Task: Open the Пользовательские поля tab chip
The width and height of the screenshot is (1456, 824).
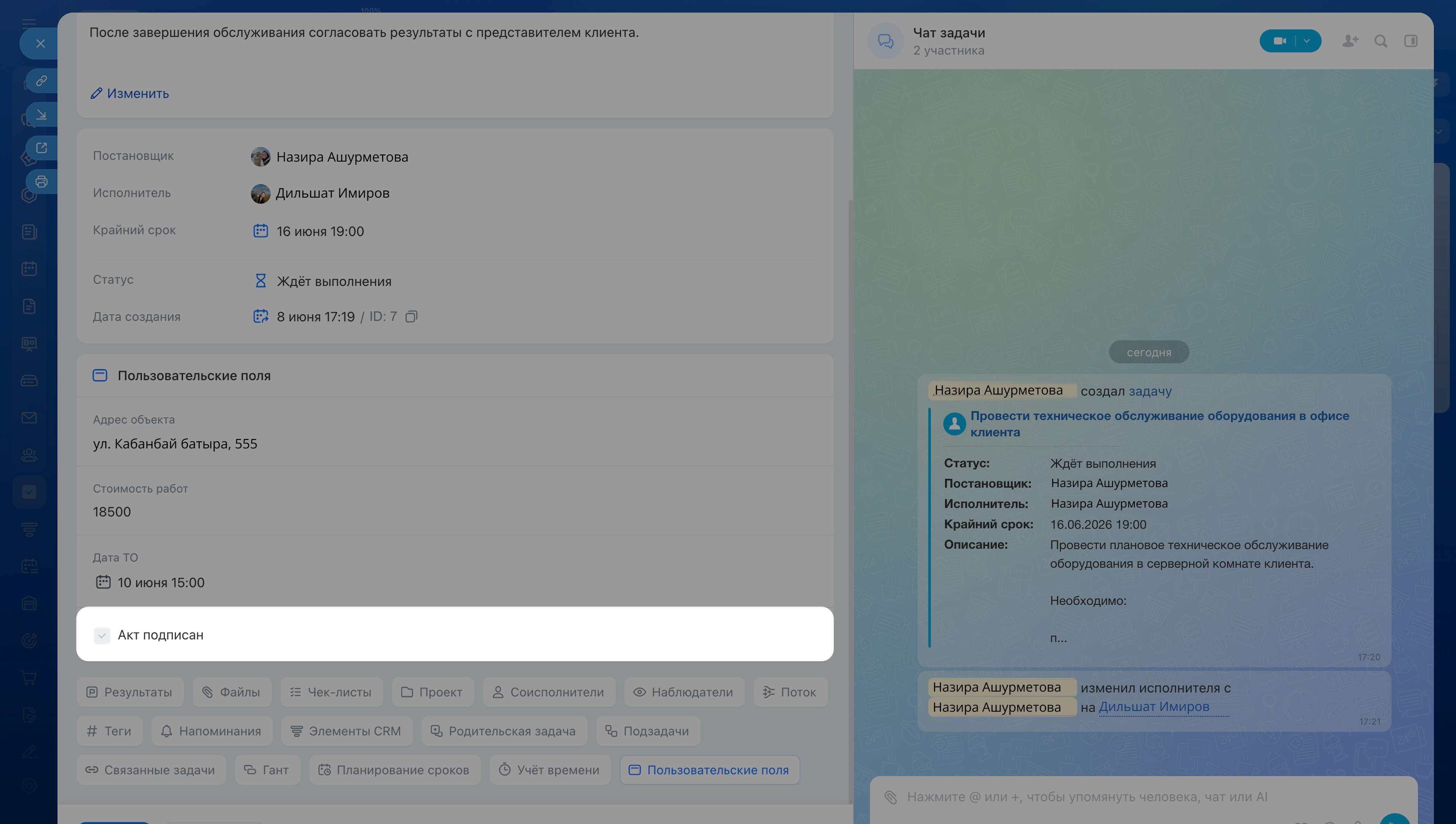Action: click(710, 770)
